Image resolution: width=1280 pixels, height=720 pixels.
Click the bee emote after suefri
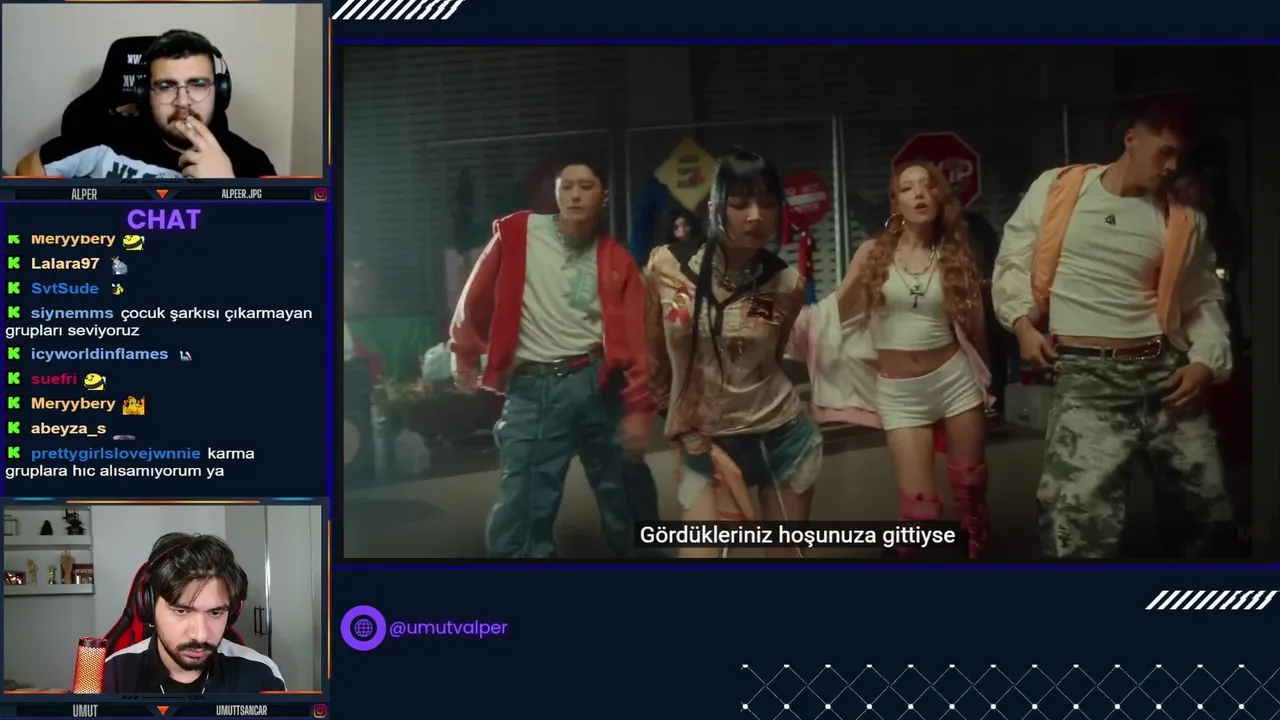coord(95,380)
